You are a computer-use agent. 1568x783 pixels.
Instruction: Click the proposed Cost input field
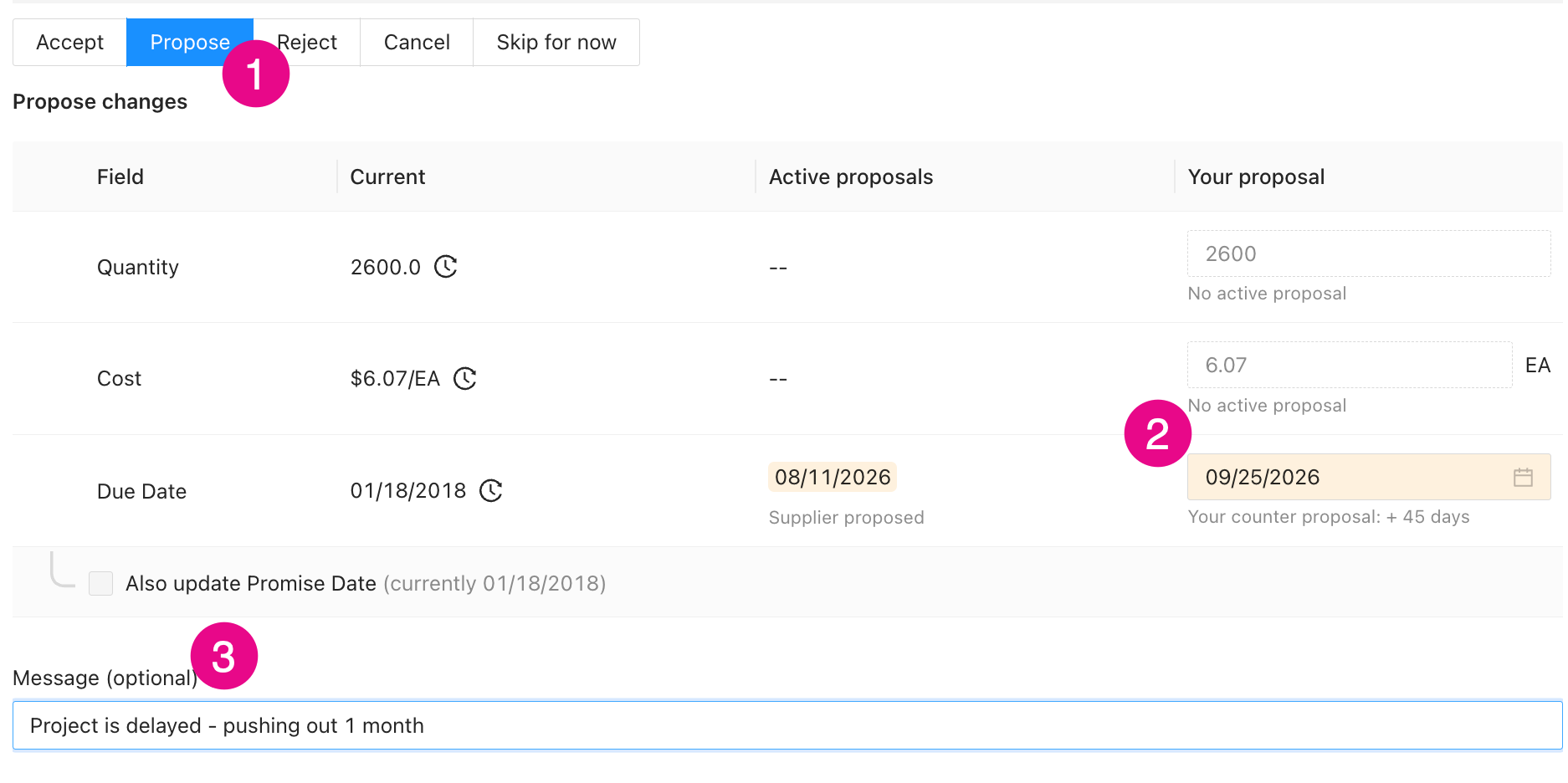pos(1350,365)
